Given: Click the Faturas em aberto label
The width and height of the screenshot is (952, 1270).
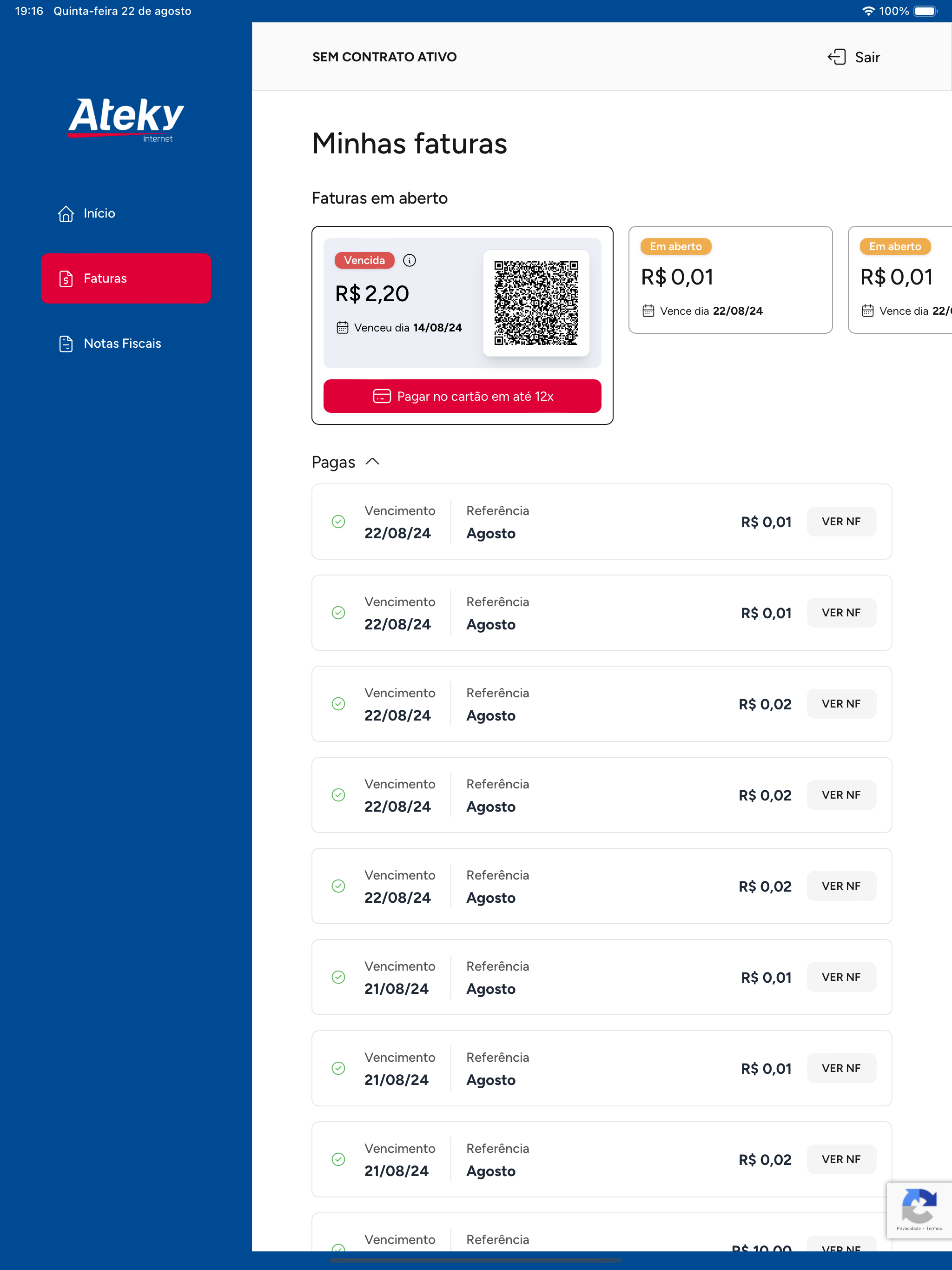Looking at the screenshot, I should (379, 198).
